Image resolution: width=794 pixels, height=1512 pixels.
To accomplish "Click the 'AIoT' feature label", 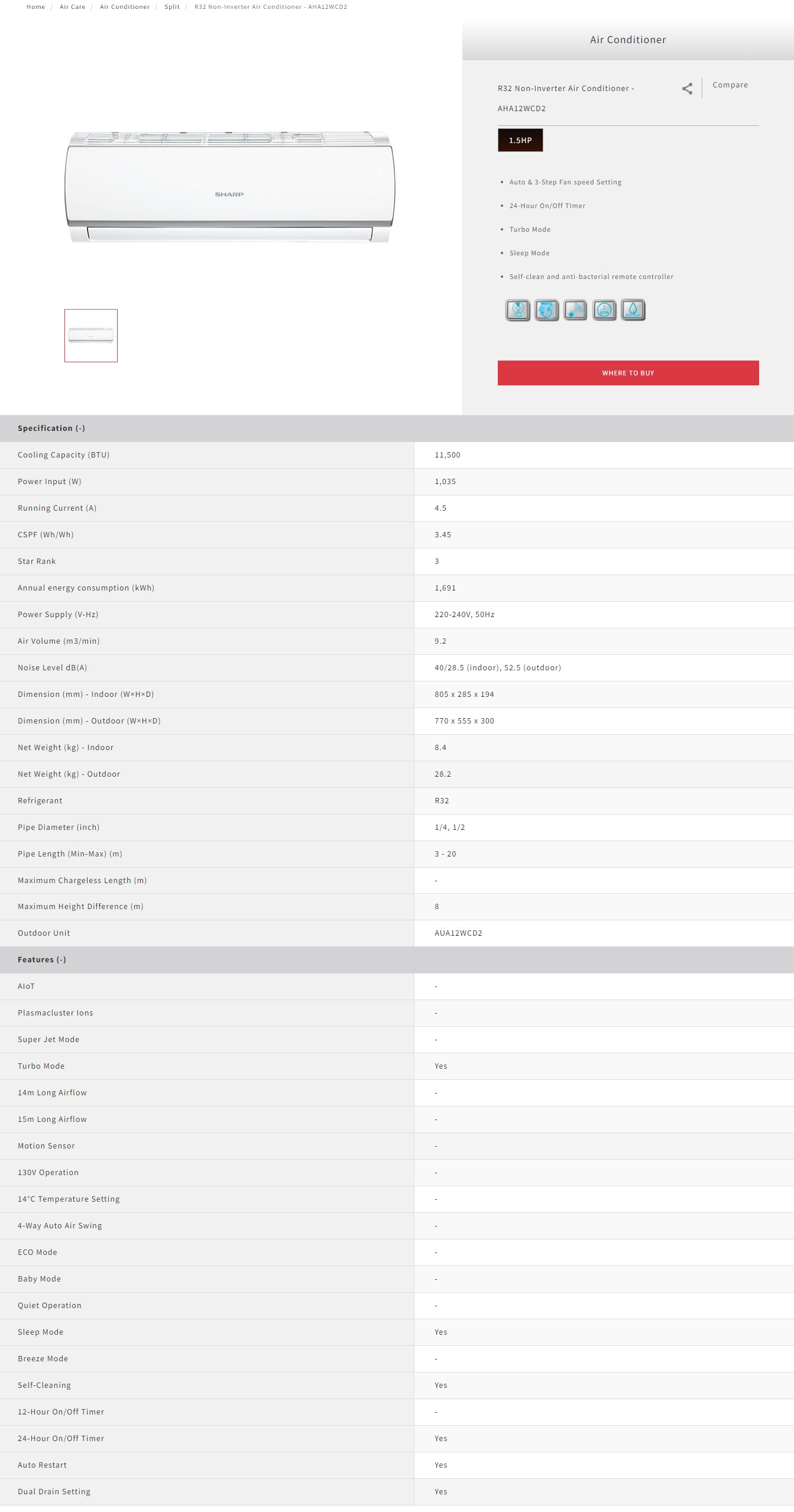I will 26,987.
